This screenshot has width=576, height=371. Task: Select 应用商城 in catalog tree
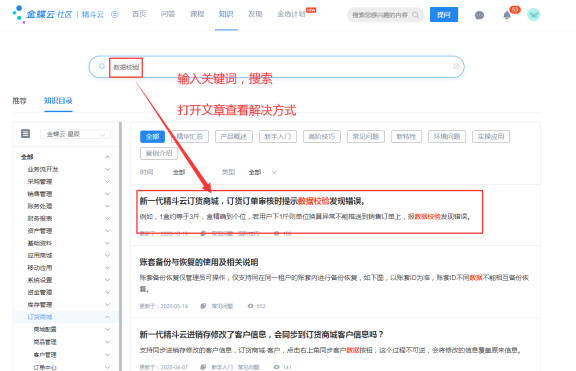click(x=40, y=255)
